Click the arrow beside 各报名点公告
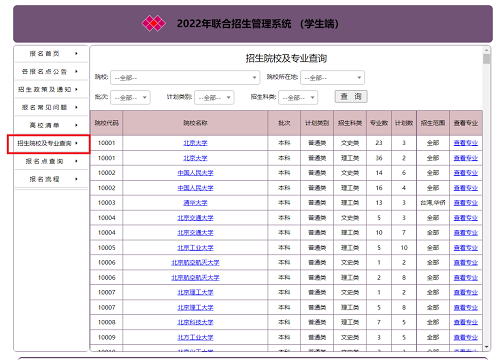The image size is (500, 363). pyautogui.click(x=76, y=71)
